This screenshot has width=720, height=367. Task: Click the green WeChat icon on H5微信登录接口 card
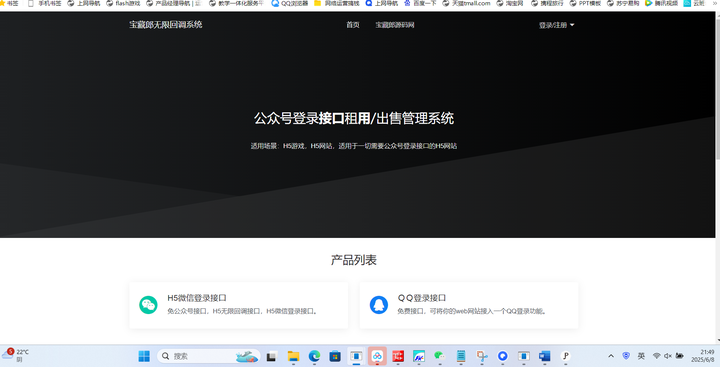pos(148,305)
